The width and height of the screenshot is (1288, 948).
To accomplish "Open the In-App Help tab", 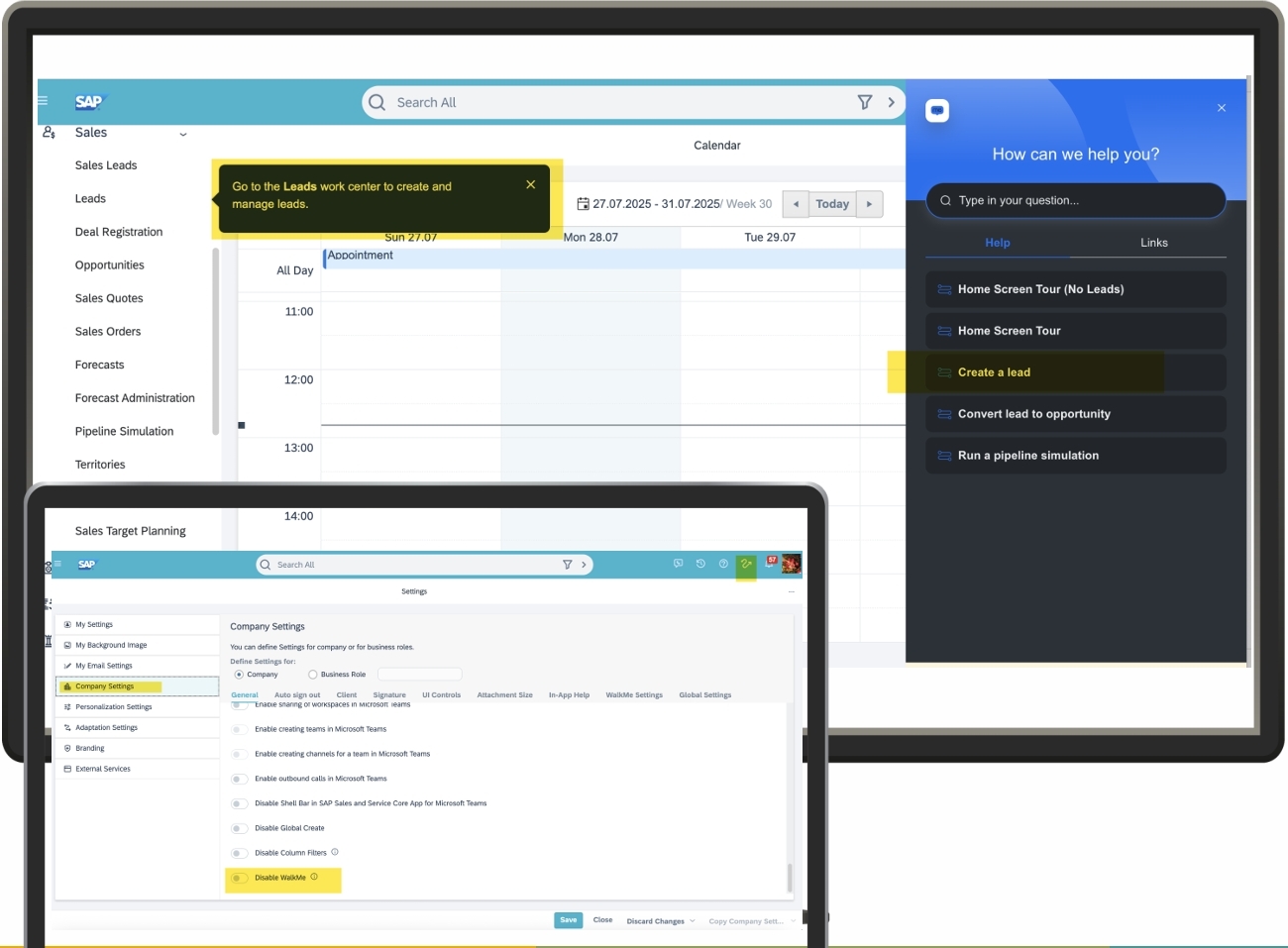I will point(569,695).
